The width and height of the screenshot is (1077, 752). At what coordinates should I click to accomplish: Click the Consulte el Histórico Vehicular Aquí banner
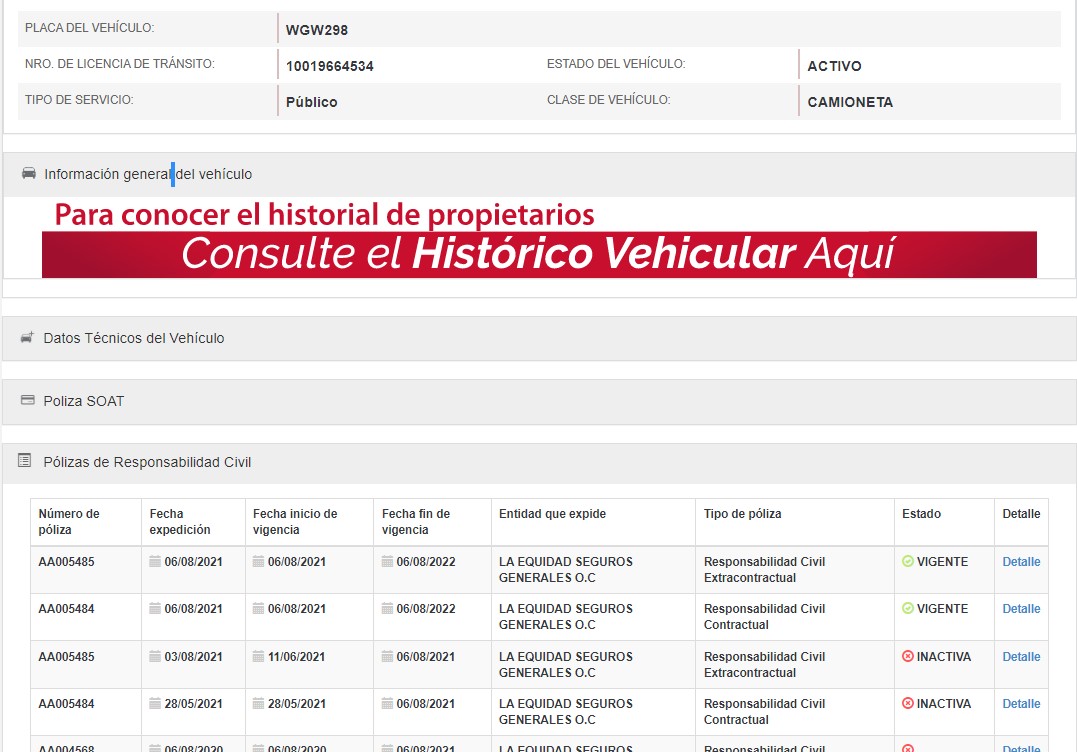pos(539,254)
